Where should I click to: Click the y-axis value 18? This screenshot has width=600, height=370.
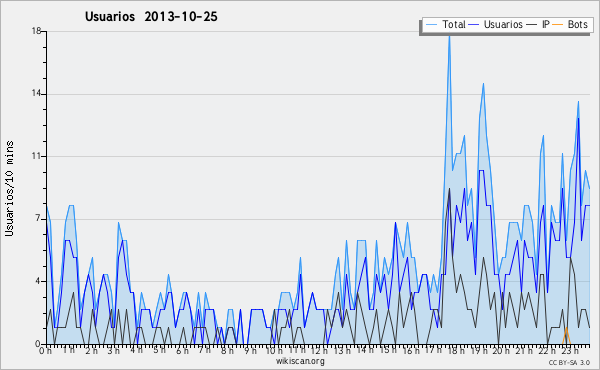tap(37, 31)
